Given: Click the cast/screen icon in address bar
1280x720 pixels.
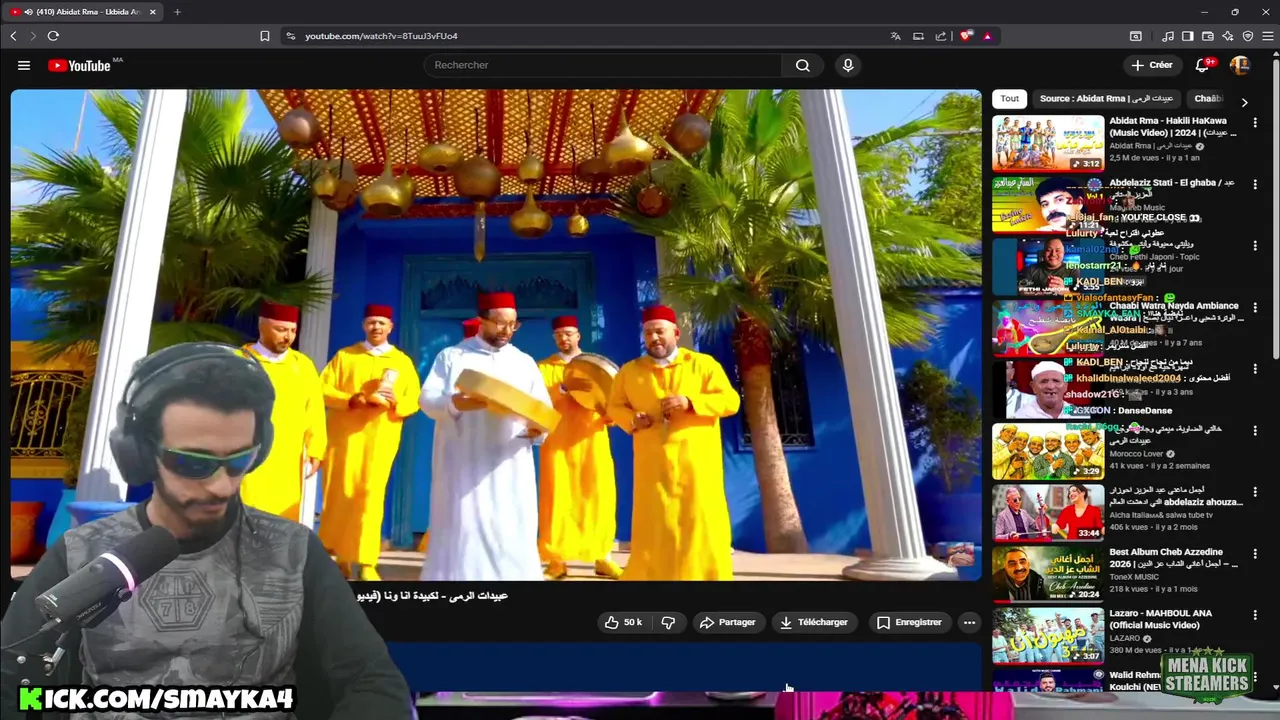Looking at the screenshot, I should point(918,36).
